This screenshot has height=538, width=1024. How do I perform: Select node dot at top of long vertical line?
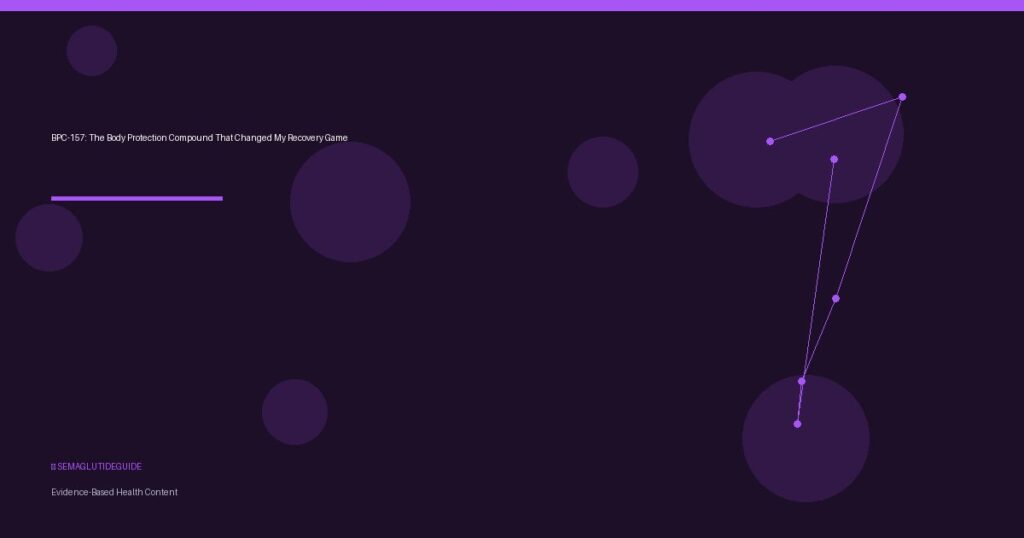(x=834, y=159)
